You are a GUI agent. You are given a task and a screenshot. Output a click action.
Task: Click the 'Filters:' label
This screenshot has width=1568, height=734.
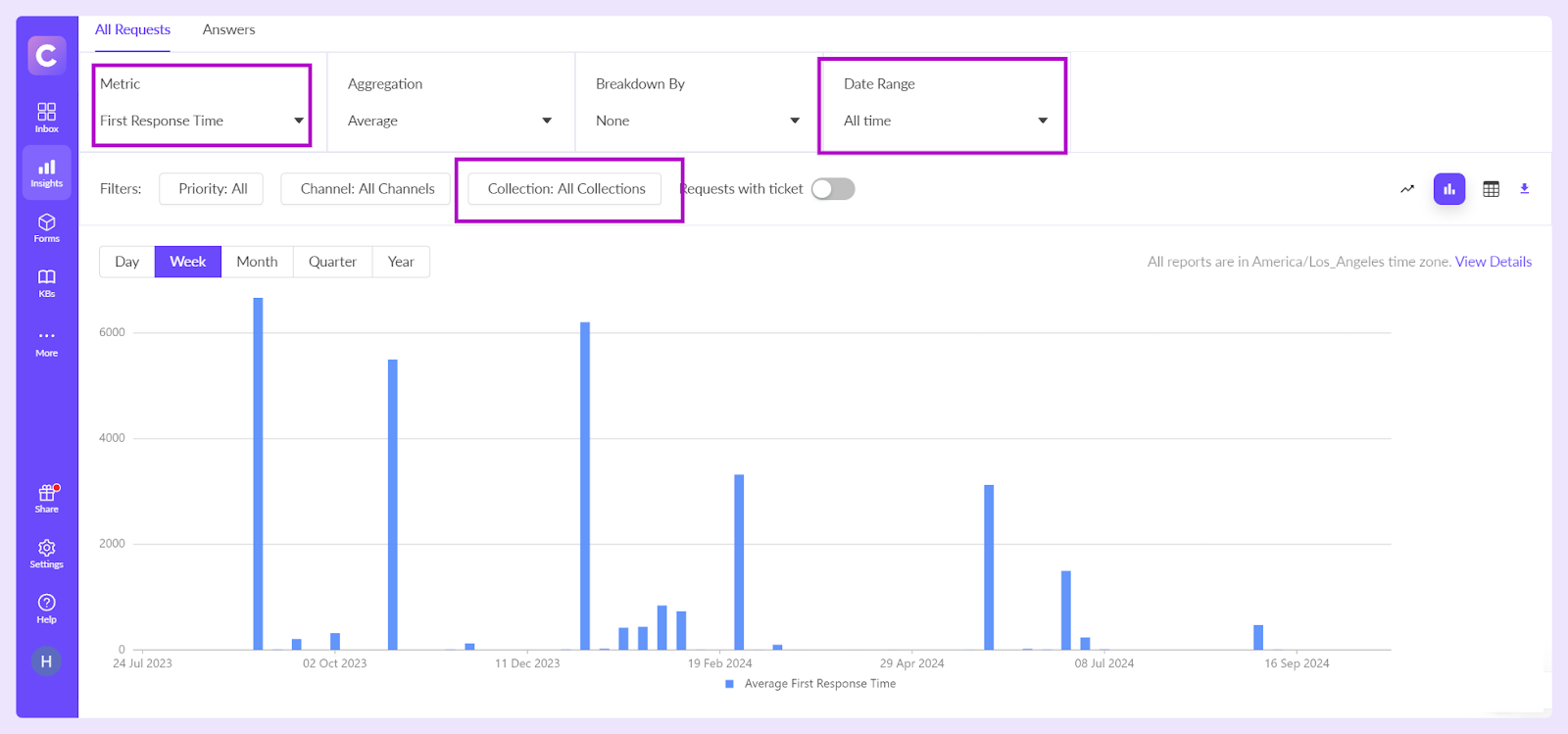tap(121, 189)
